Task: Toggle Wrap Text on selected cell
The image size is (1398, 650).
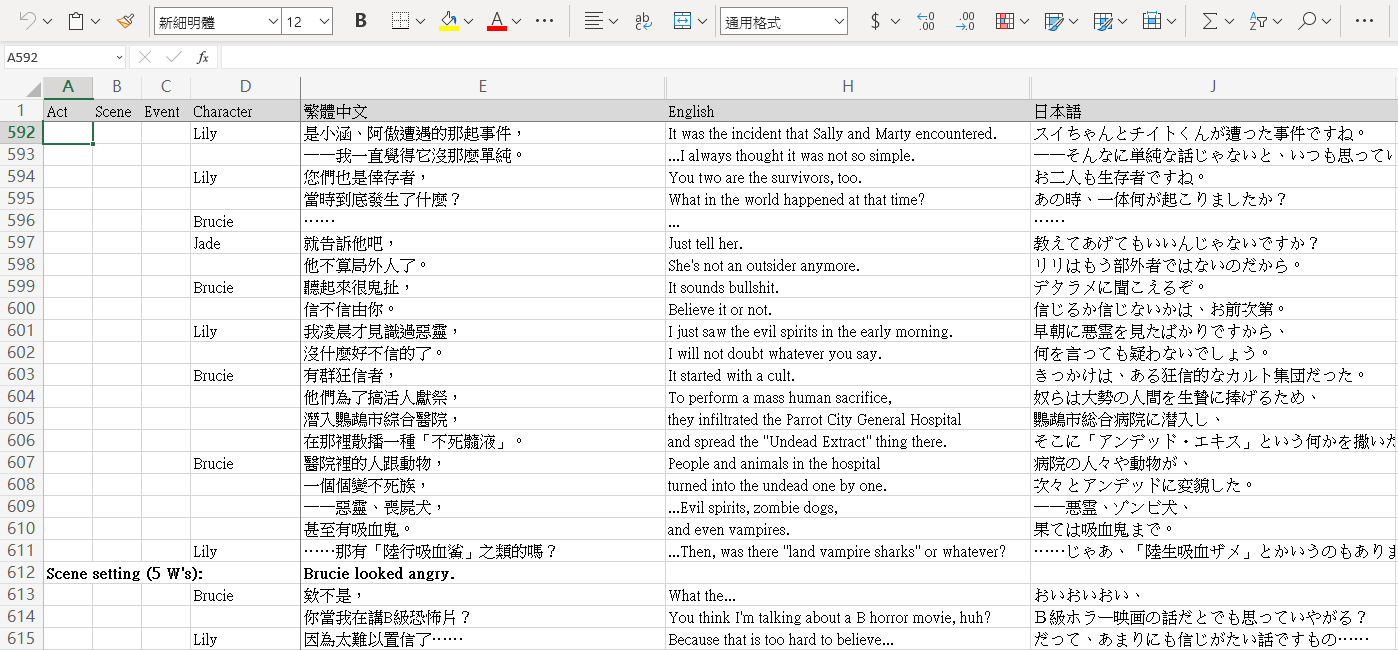Action: click(644, 21)
